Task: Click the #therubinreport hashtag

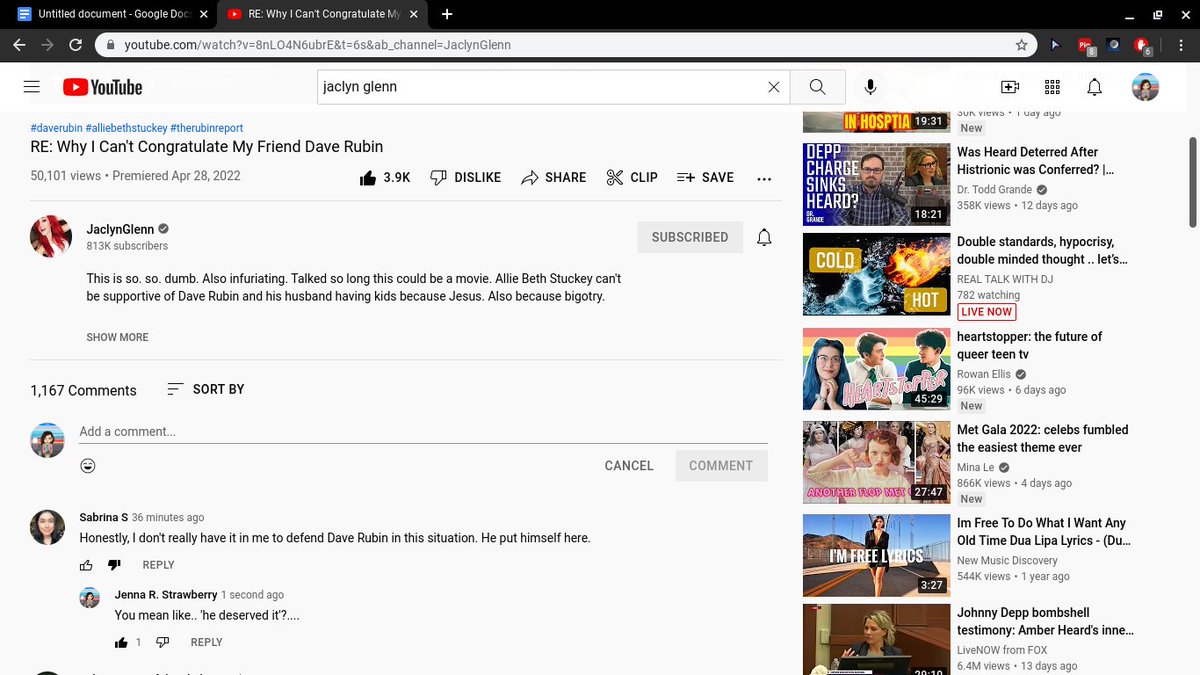Action: coord(207,128)
